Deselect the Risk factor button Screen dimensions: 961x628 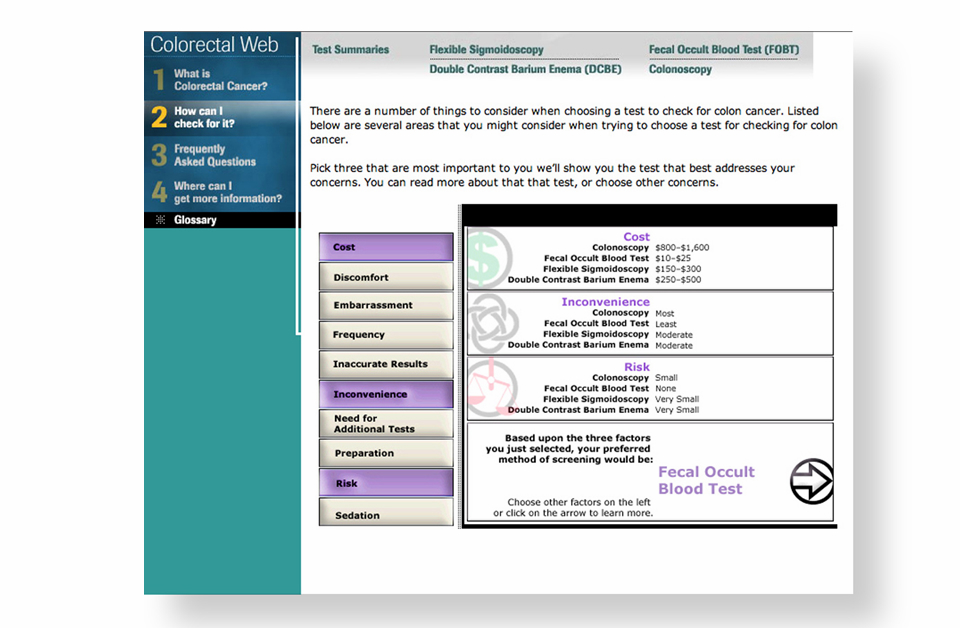pyautogui.click(x=386, y=483)
